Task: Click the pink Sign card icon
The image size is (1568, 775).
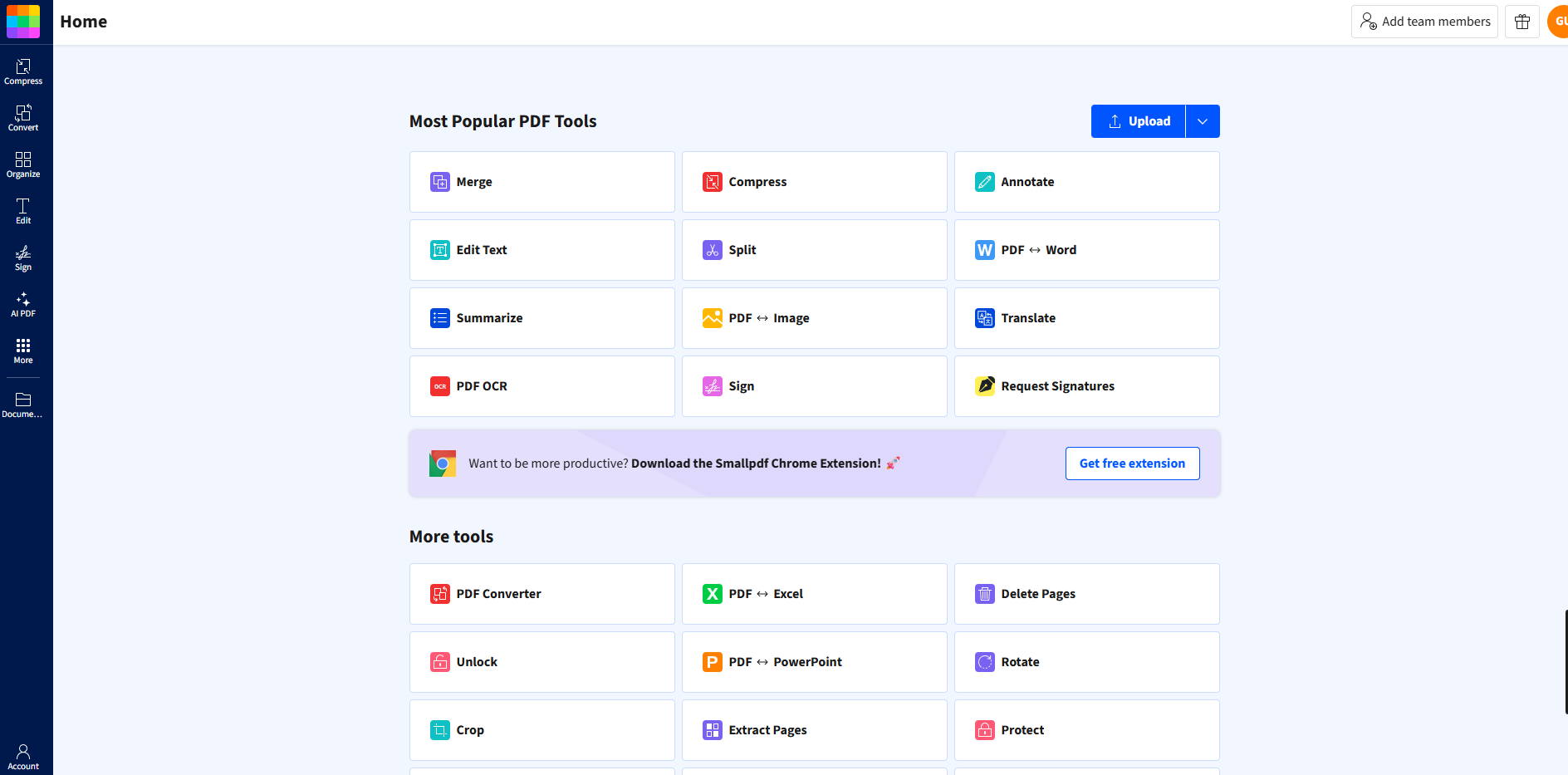Action: (713, 386)
